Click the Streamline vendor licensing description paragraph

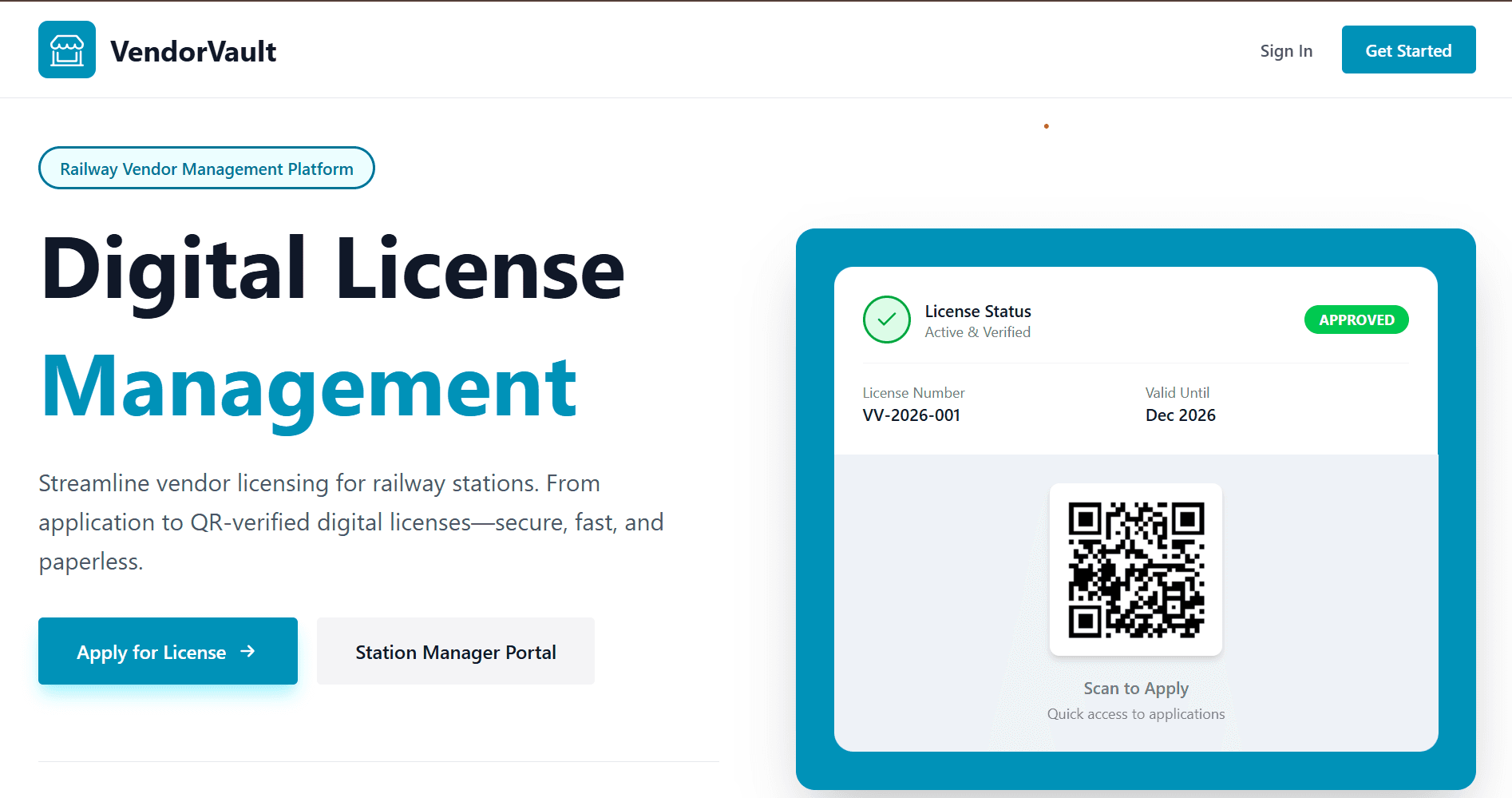(x=351, y=522)
